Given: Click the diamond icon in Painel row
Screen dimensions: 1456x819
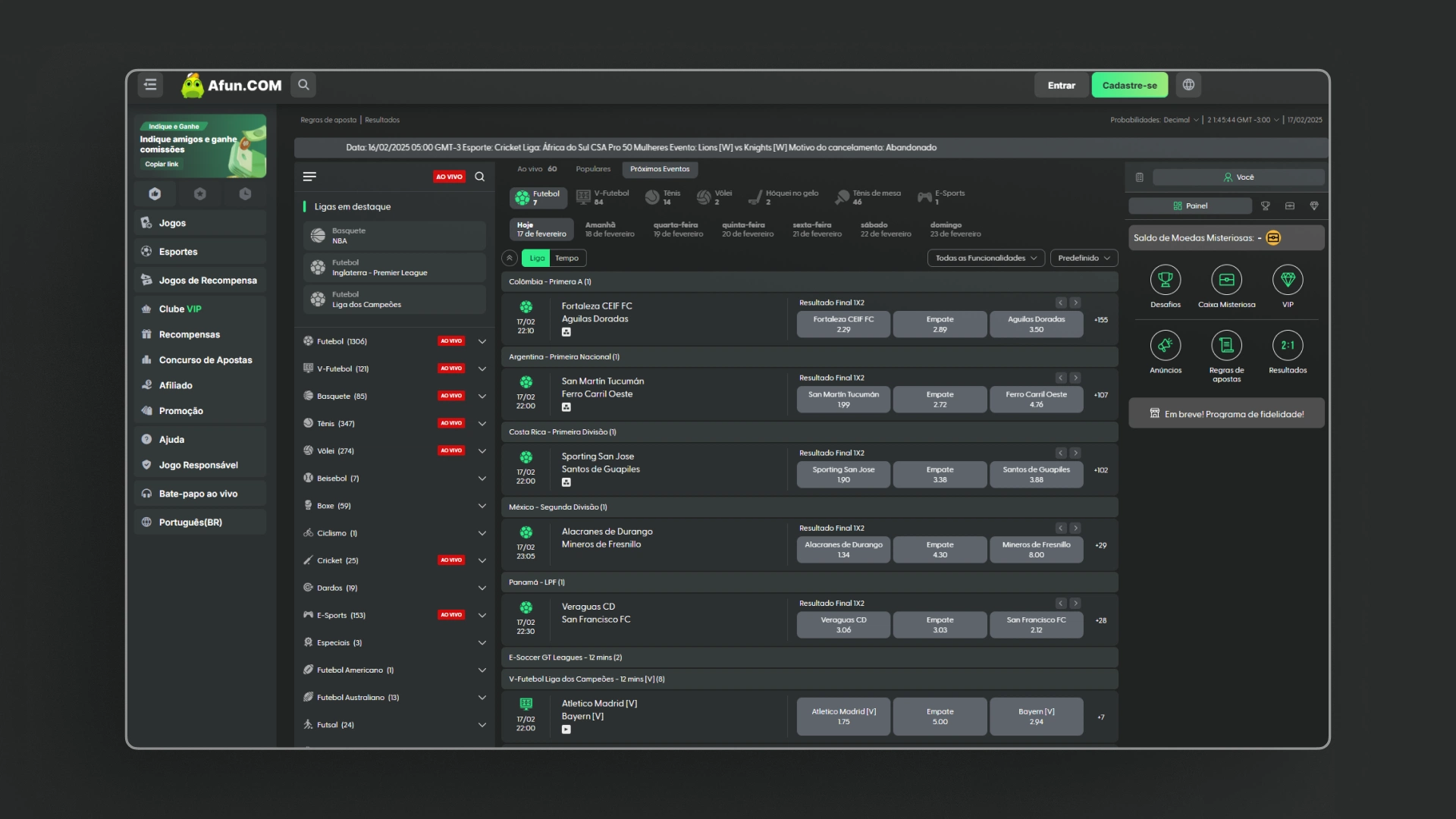Looking at the screenshot, I should tap(1314, 206).
